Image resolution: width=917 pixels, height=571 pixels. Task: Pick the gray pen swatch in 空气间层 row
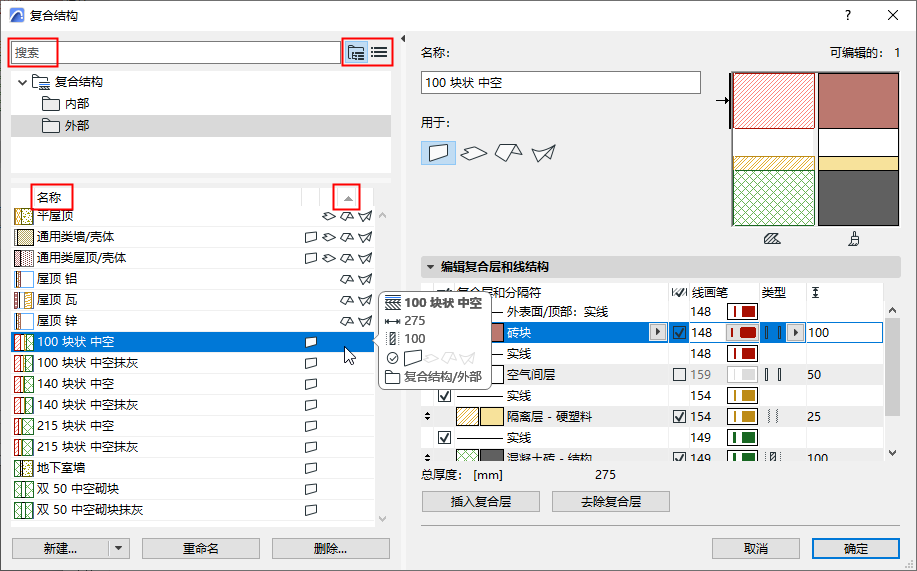742,374
